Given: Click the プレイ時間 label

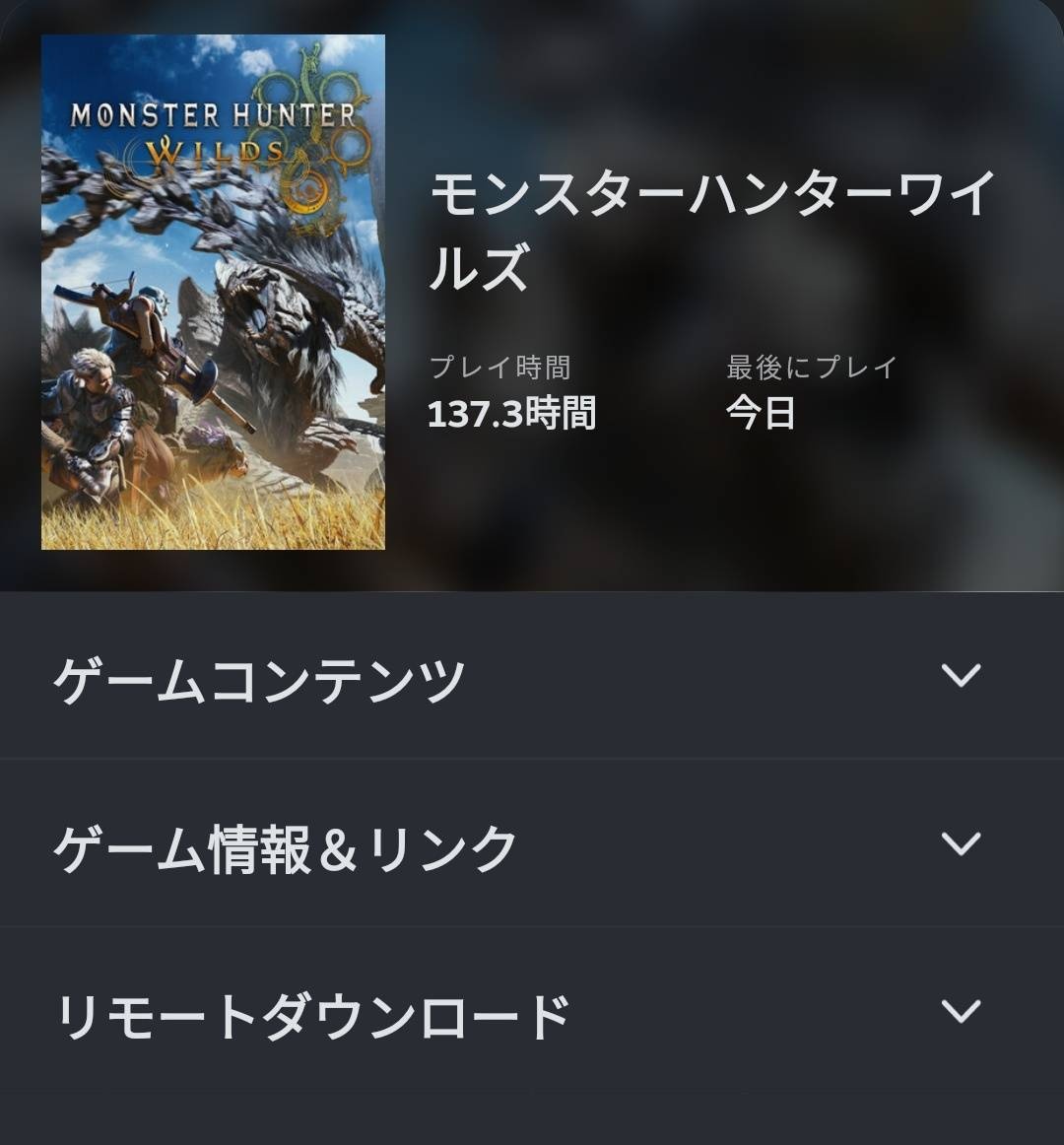Looking at the screenshot, I should [499, 368].
